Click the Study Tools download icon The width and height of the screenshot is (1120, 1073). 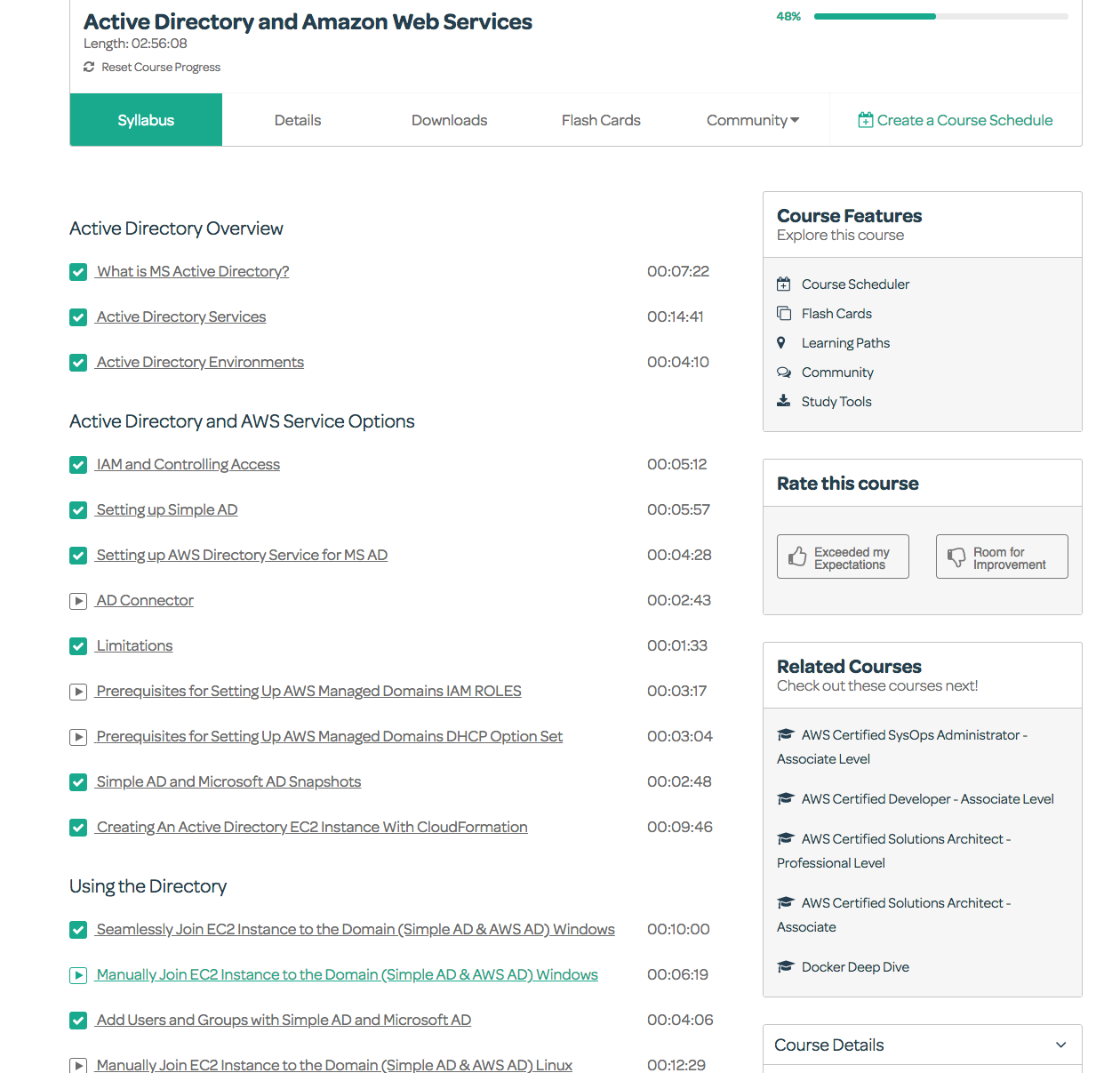point(783,401)
